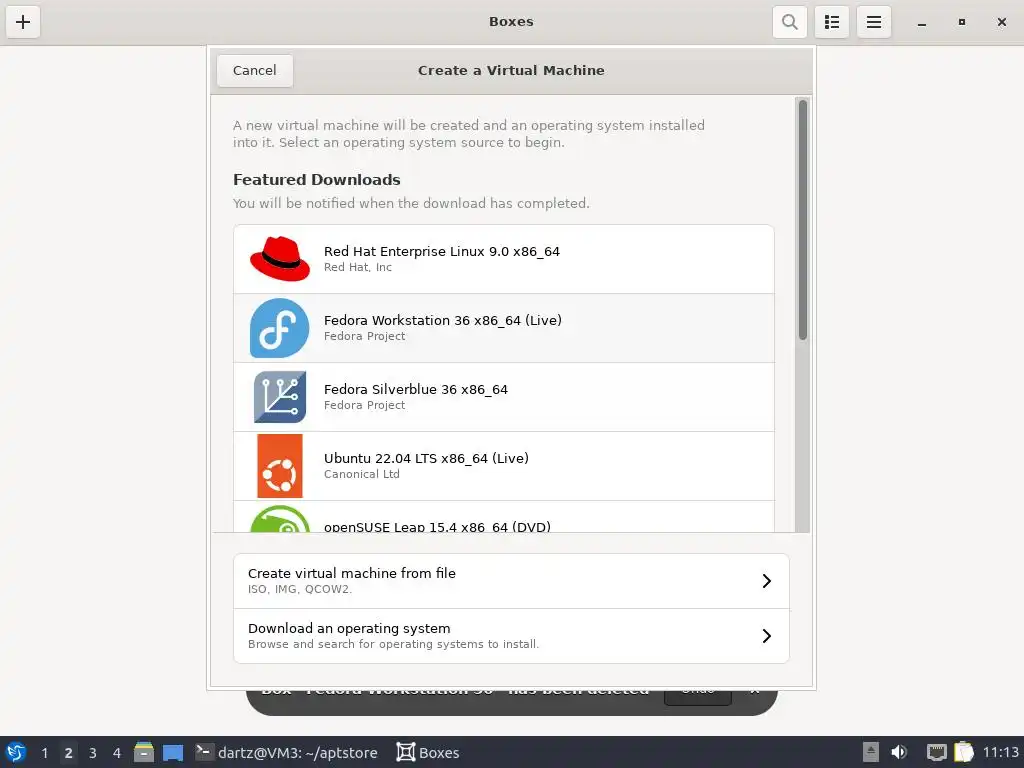Activate the Boxes taskbar entry
Viewport: 1024px width, 768px height.
[428, 752]
